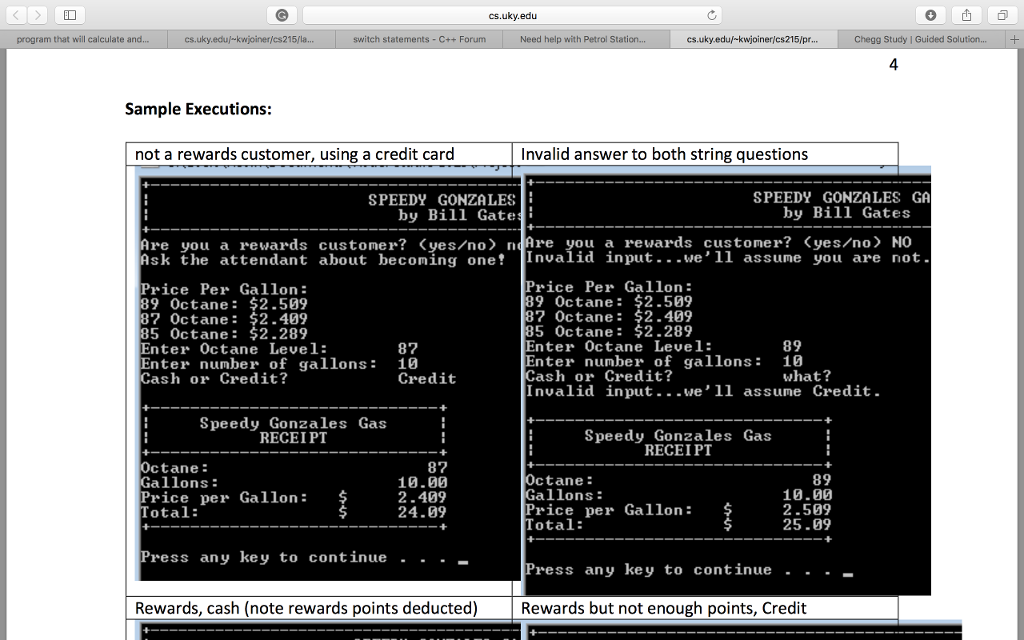Click the Grammarly extension icon
The height and width of the screenshot is (640, 1024).
pos(282,15)
